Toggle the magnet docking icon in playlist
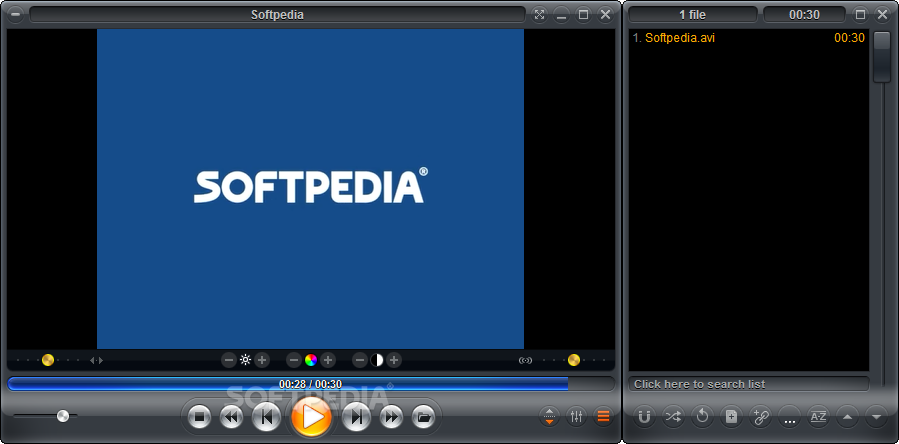 (644, 417)
